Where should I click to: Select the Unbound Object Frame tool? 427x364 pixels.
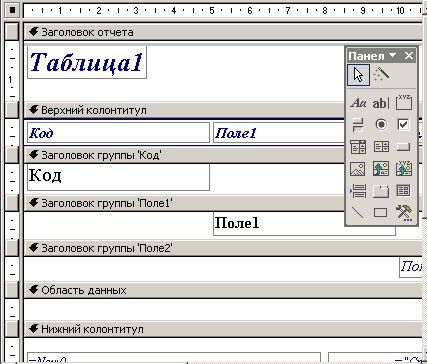coord(381,169)
